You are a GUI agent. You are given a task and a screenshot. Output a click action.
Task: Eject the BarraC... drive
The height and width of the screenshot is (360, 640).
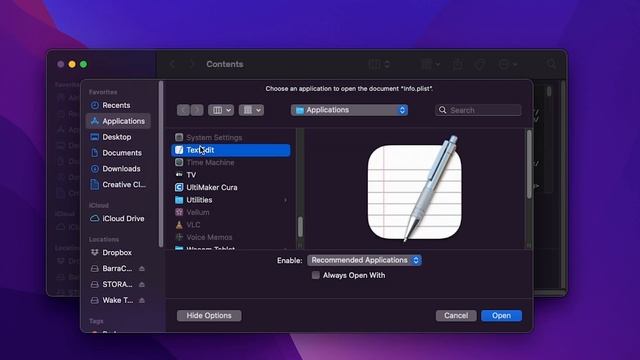click(x=142, y=269)
